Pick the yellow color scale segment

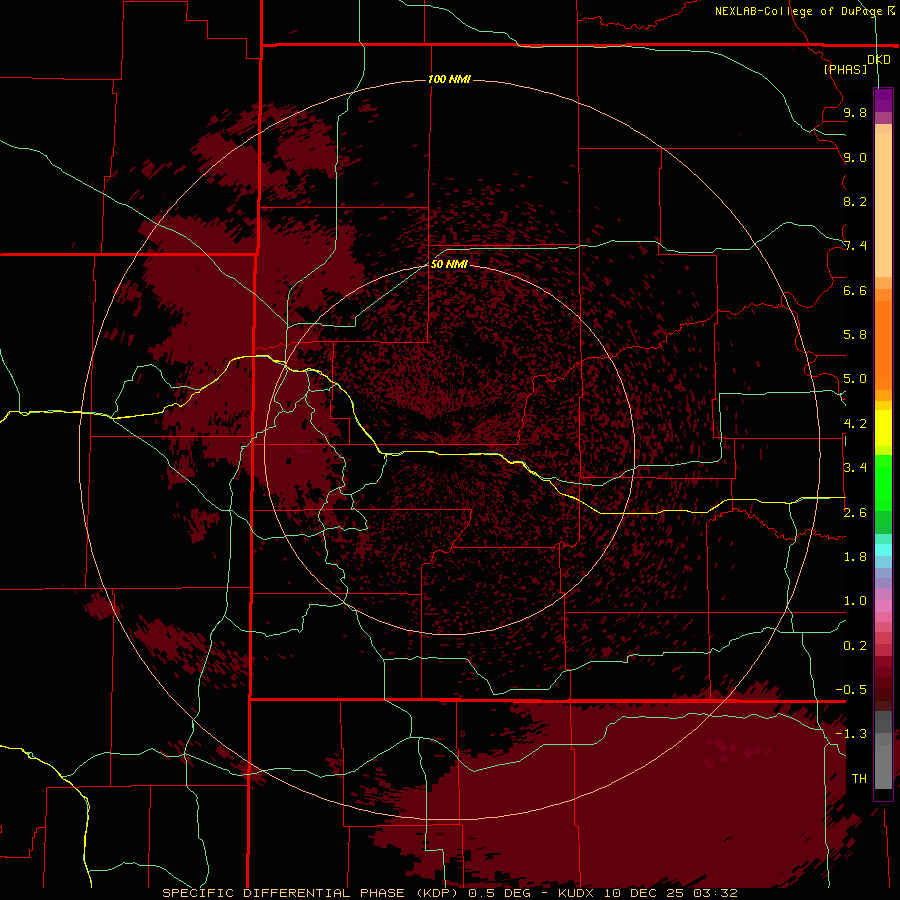click(883, 428)
